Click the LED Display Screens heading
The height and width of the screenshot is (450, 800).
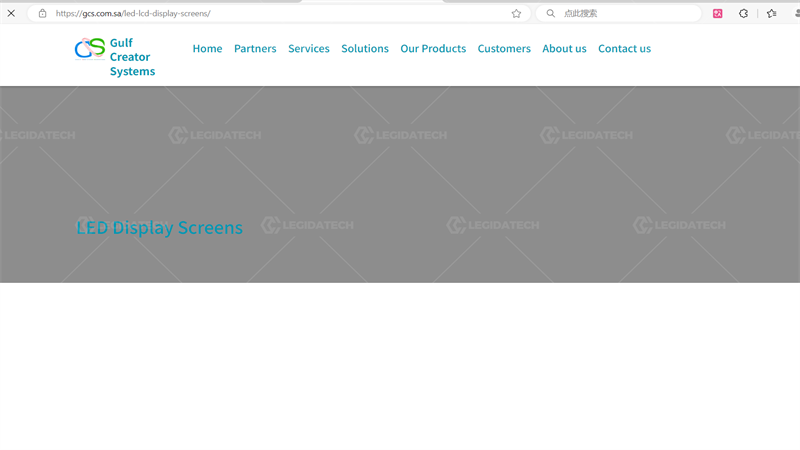coord(160,228)
